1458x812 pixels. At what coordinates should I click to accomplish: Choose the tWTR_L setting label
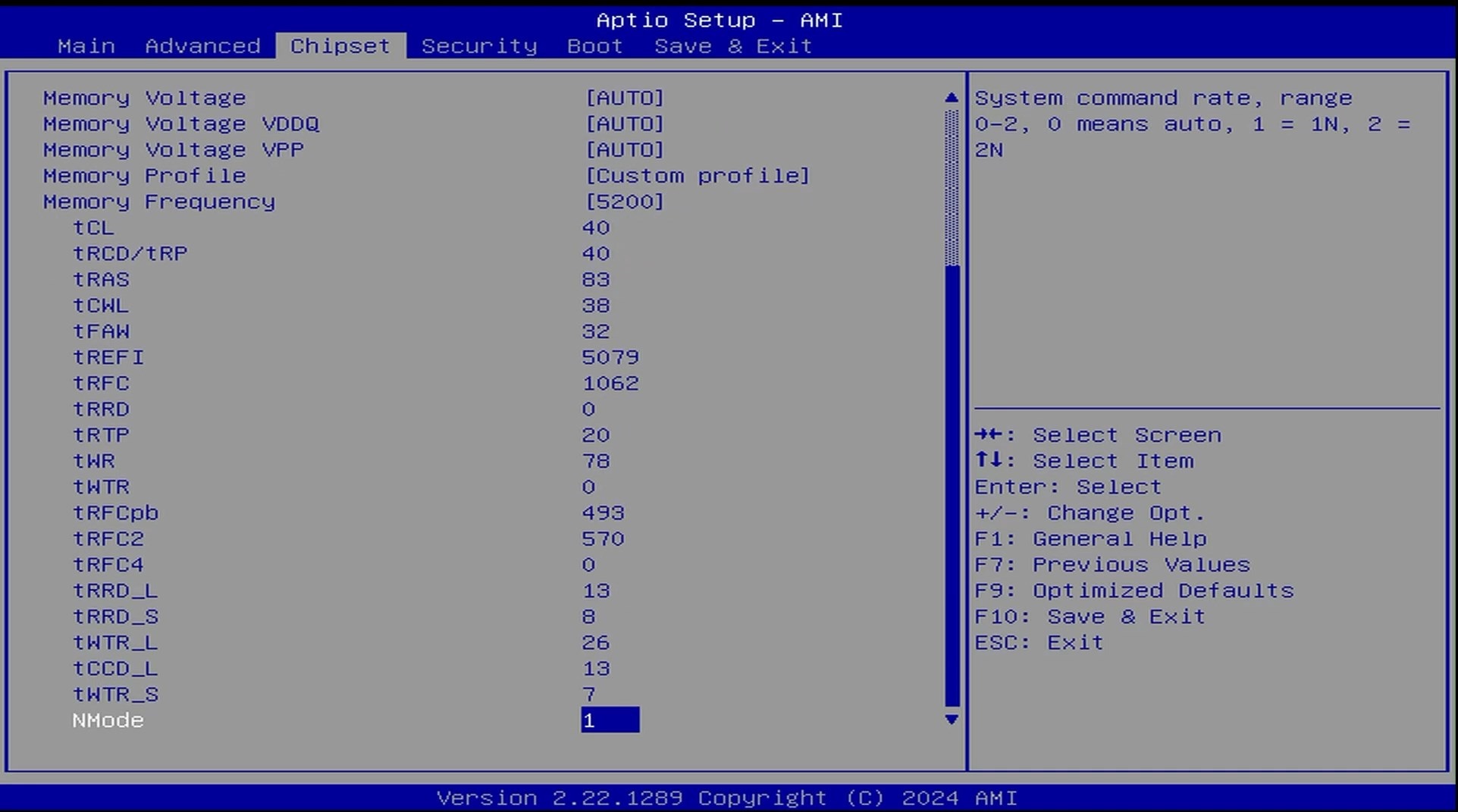coord(115,643)
